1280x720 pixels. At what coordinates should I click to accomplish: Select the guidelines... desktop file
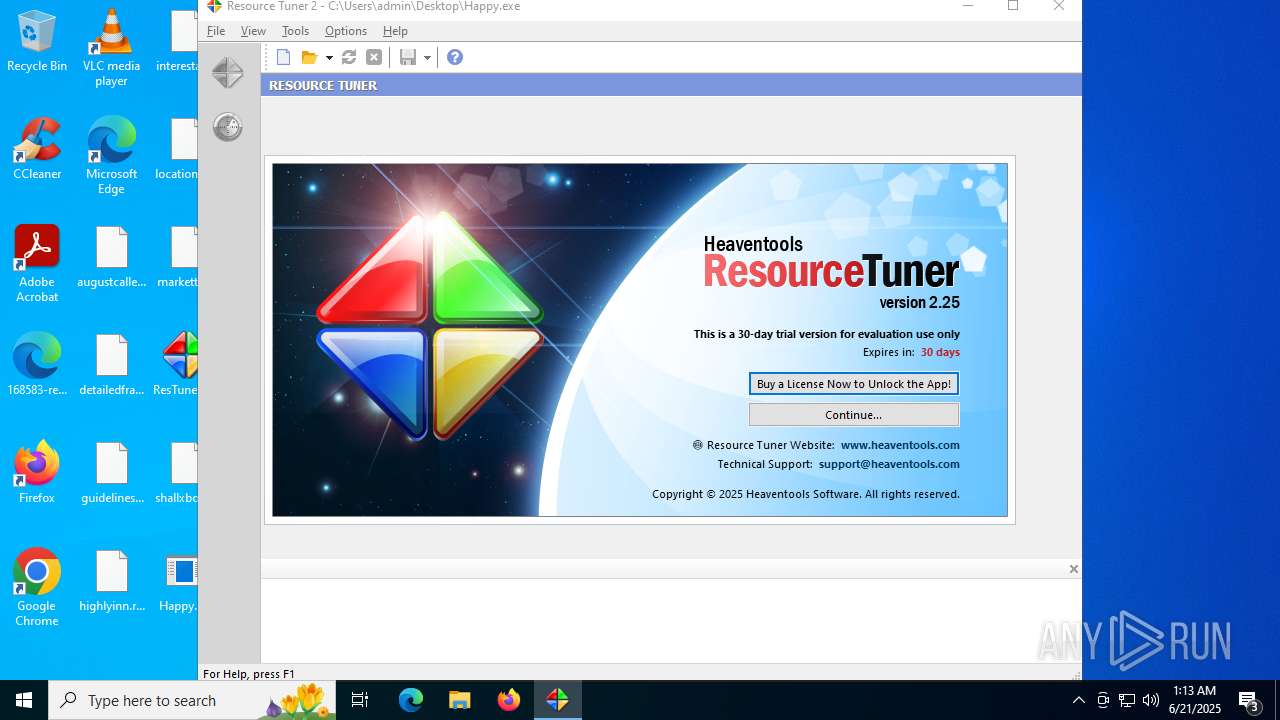point(111,473)
